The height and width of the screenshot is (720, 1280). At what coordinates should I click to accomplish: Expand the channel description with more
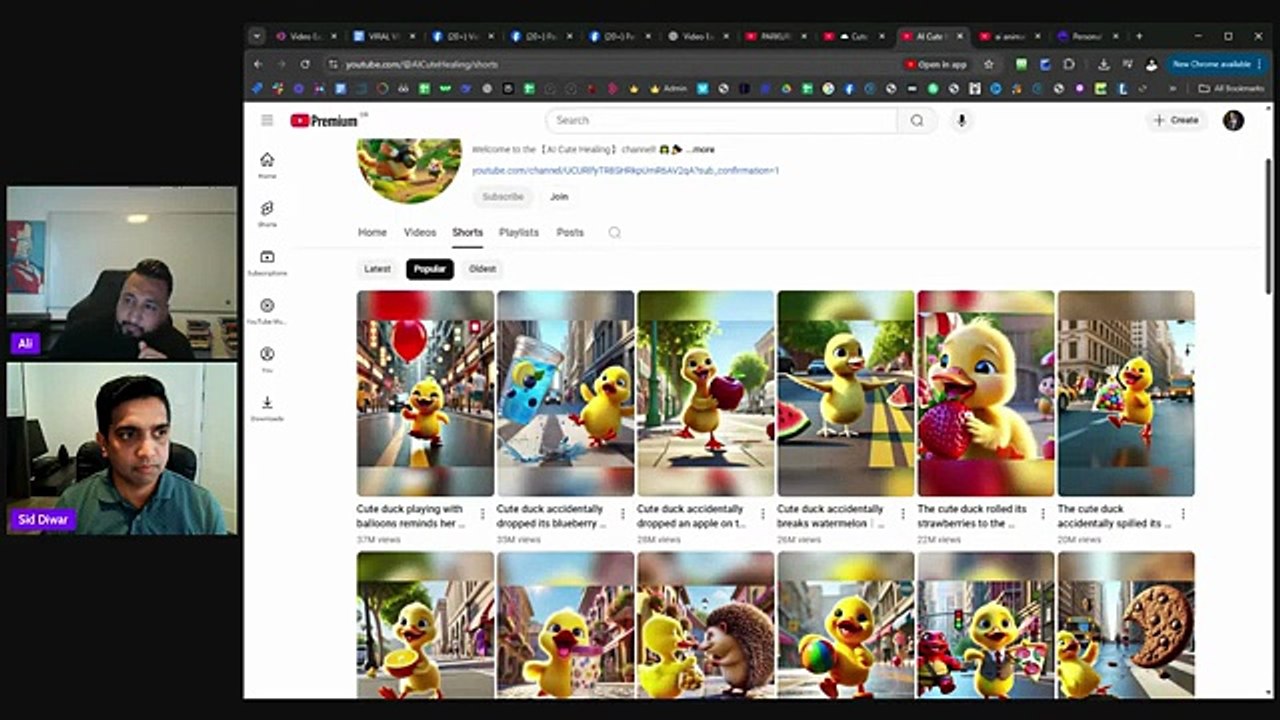pos(700,150)
